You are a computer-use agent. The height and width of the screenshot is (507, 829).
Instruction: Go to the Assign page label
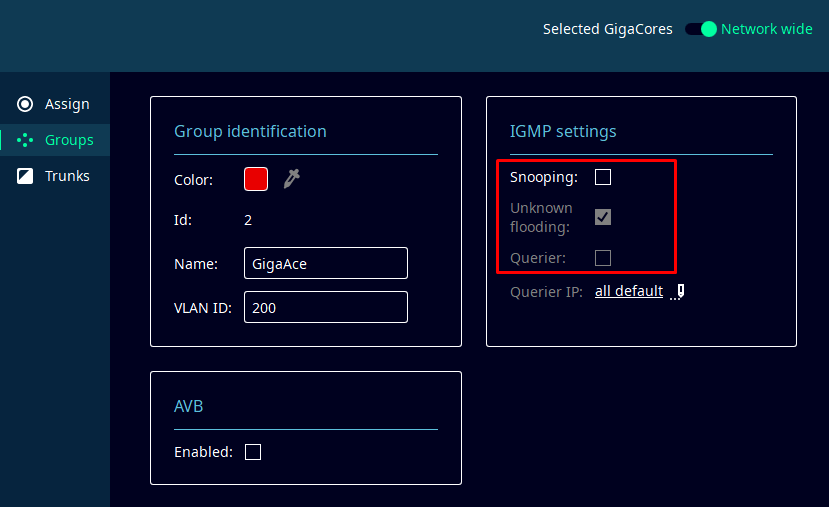[x=67, y=104]
